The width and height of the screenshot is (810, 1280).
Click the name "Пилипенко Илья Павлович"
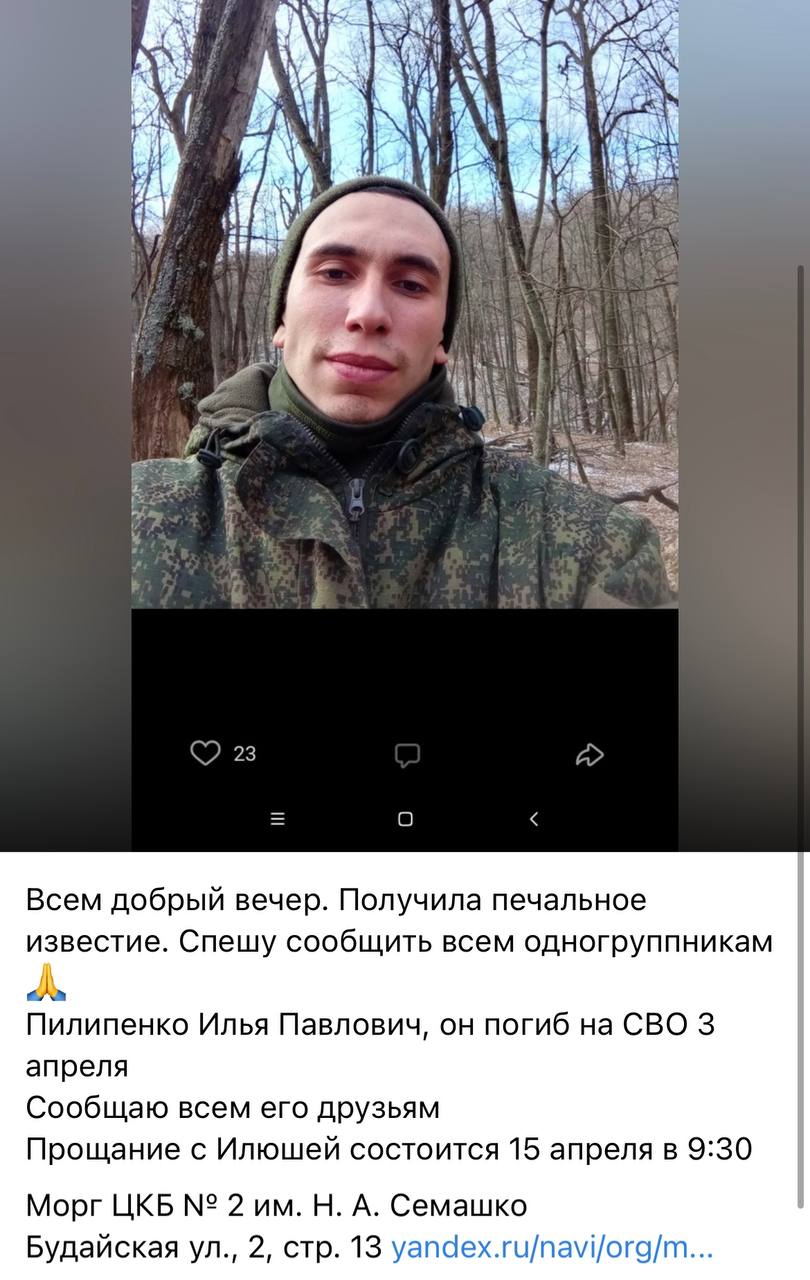[x=226, y=1025]
